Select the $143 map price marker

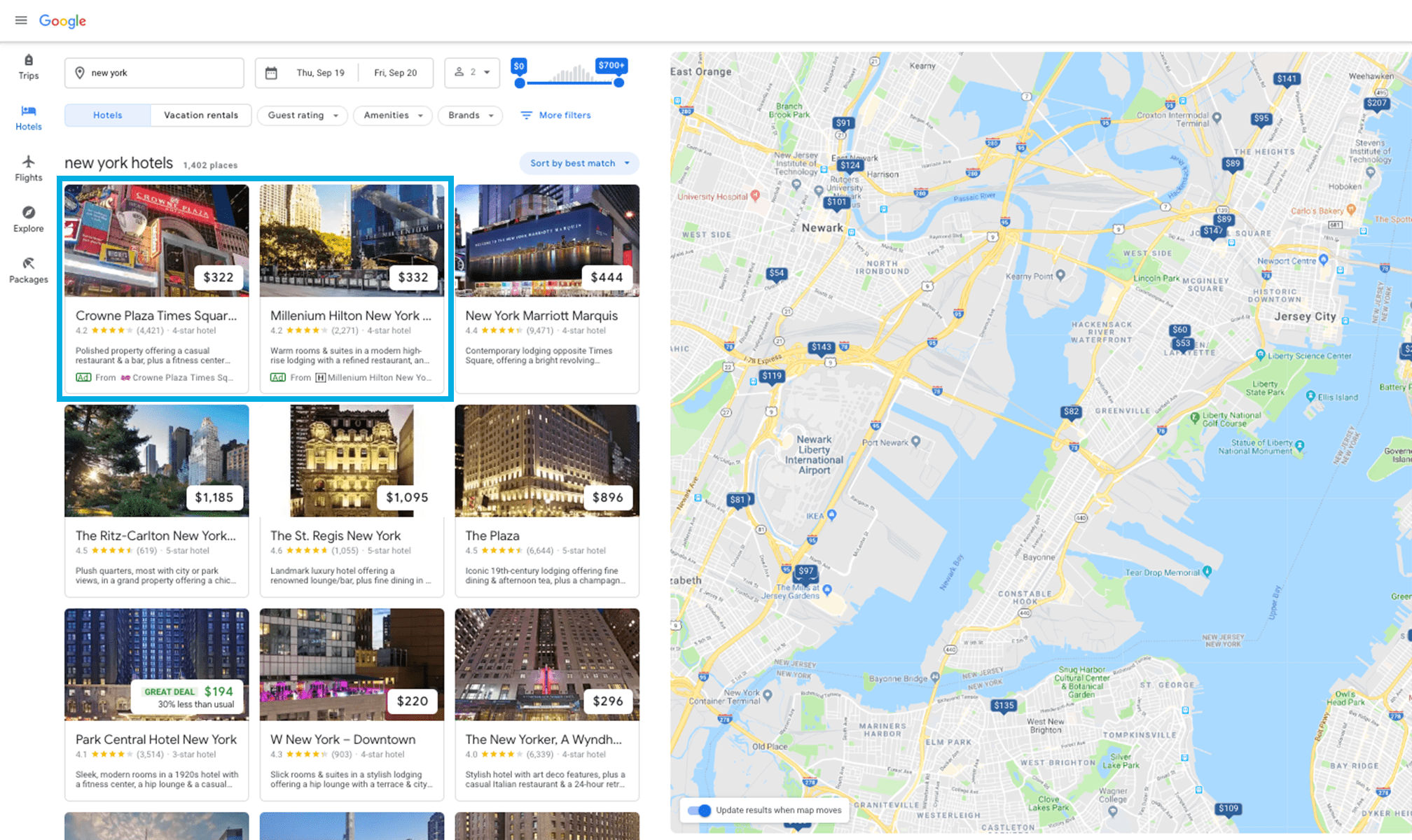821,347
